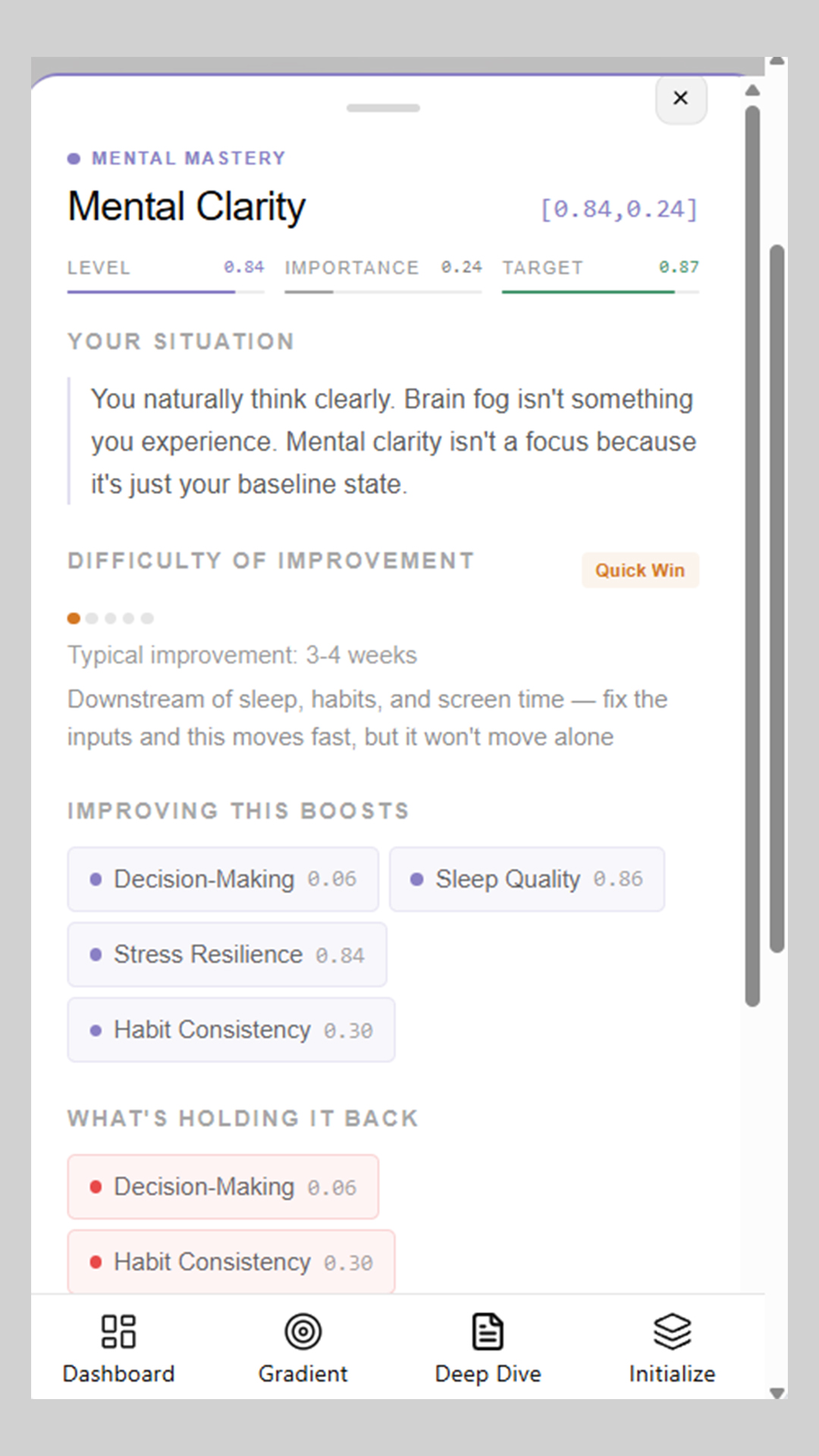Click the outer page scroll down arrow

point(777,1392)
